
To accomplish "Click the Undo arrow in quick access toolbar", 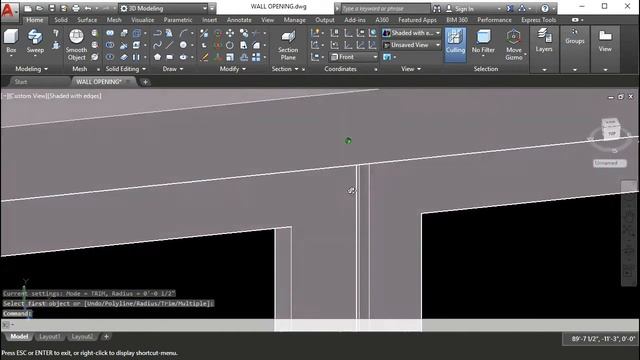I will coord(88,8).
